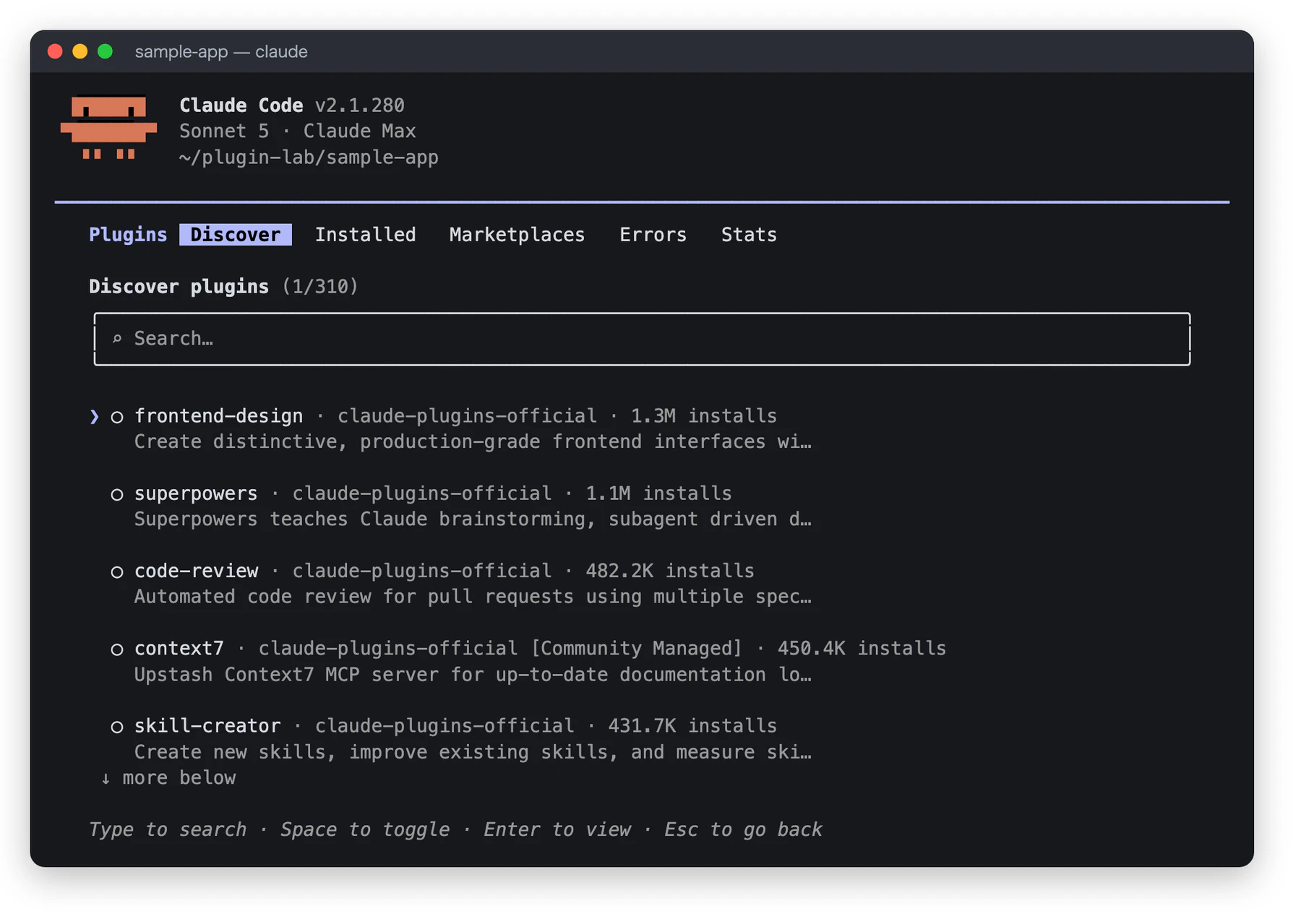Click the '450.4K installs' count
This screenshot has width=1301, height=924.
862,648
